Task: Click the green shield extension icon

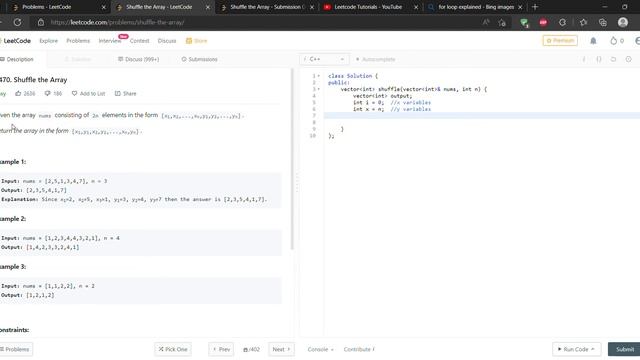Action: point(524,23)
